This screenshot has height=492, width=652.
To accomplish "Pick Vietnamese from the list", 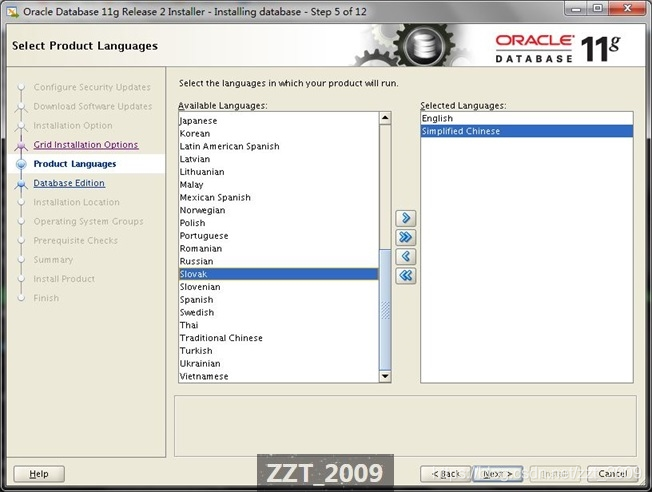I will (x=279, y=376).
